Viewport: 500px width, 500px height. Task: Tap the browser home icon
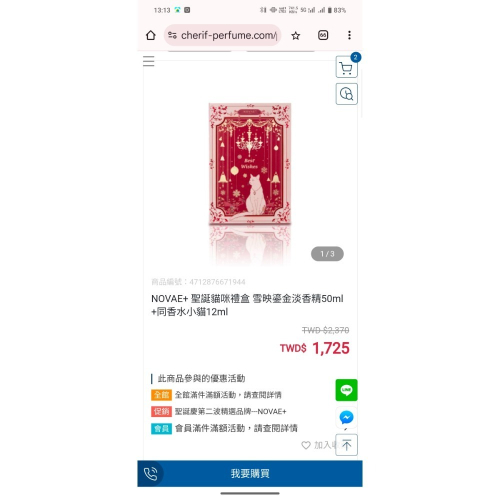(x=151, y=35)
